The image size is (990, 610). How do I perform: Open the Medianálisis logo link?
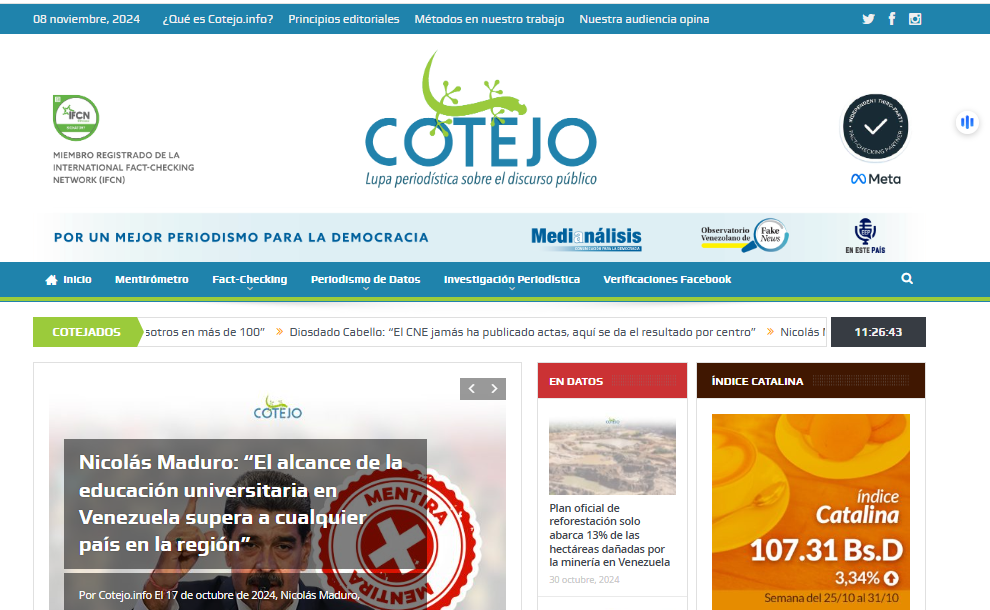coord(586,238)
